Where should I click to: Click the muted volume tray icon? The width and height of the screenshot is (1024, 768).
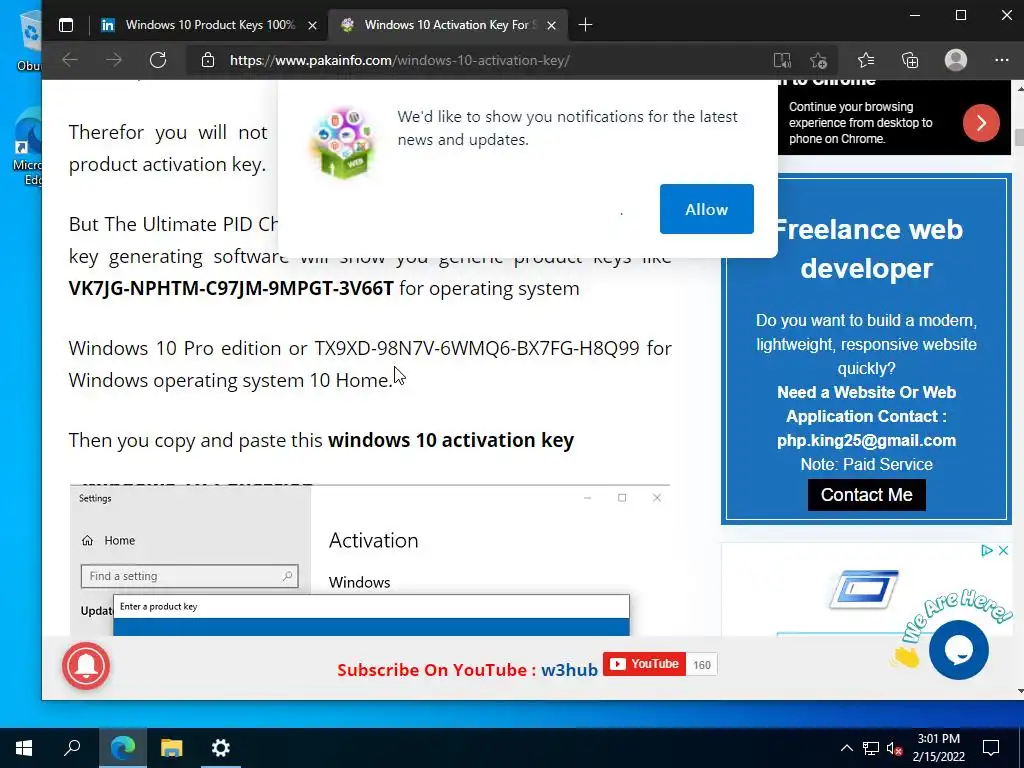point(894,748)
